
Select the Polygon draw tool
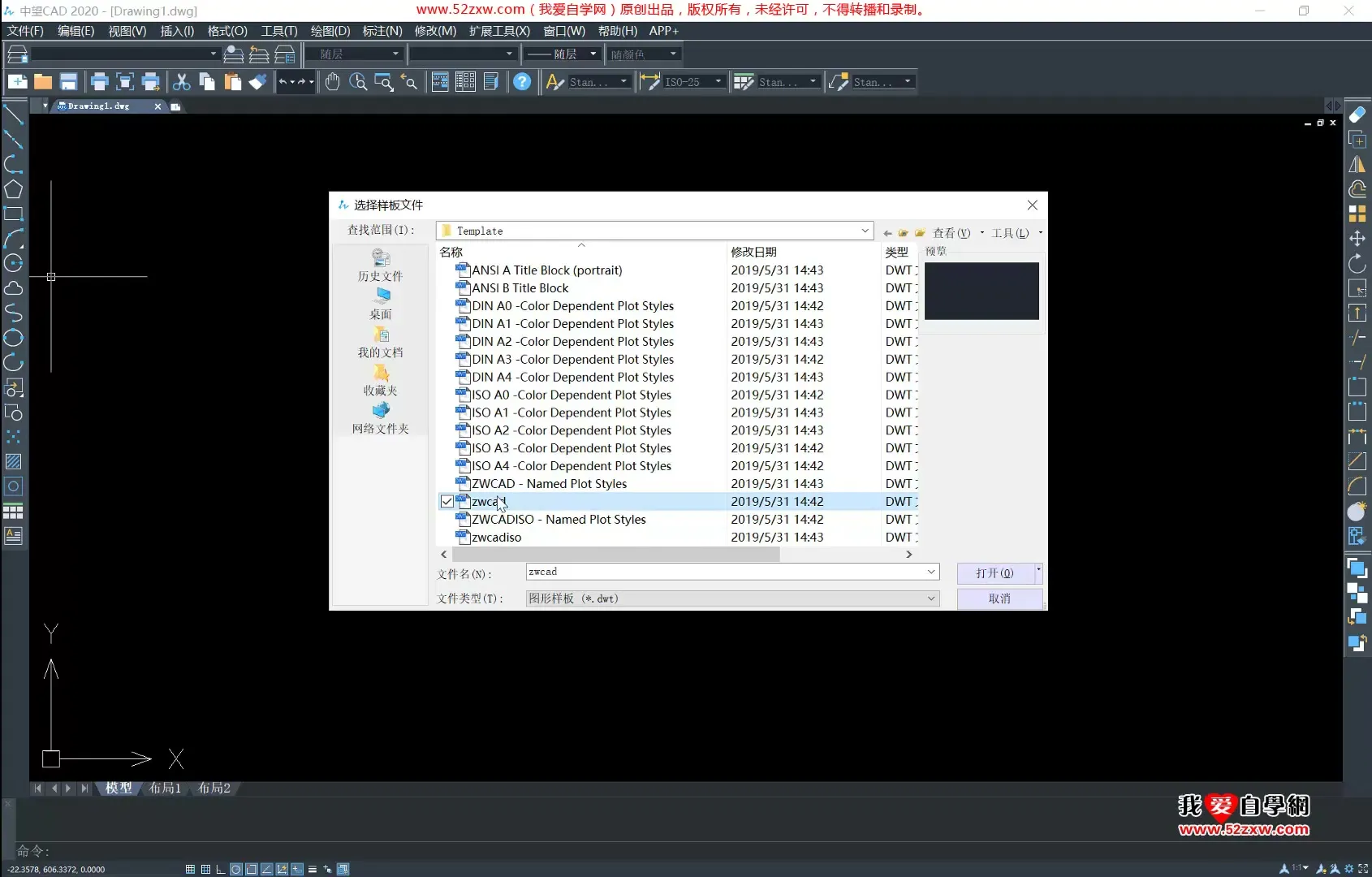pos(14,189)
